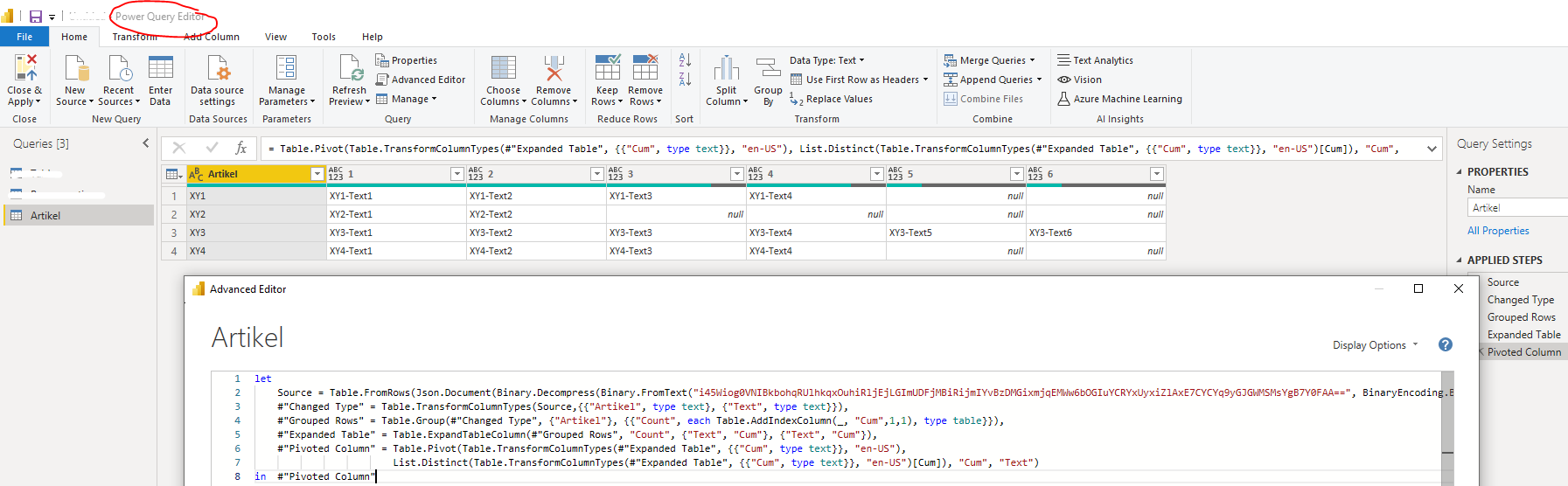Image resolution: width=1568 pixels, height=486 pixels.
Task: Switch to the Transform tab
Action: pos(135,37)
